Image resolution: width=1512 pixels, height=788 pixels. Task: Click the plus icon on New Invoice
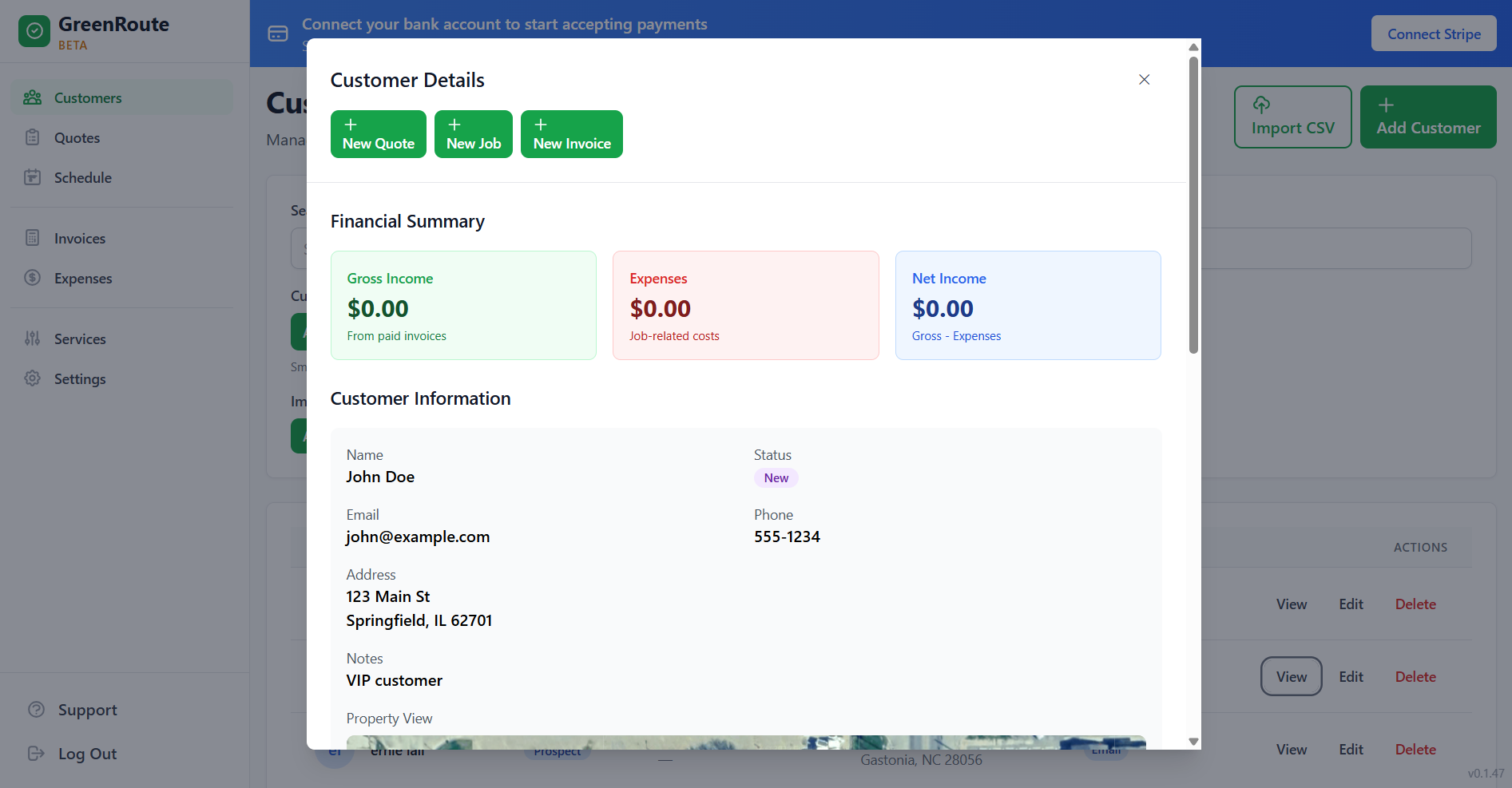click(541, 125)
